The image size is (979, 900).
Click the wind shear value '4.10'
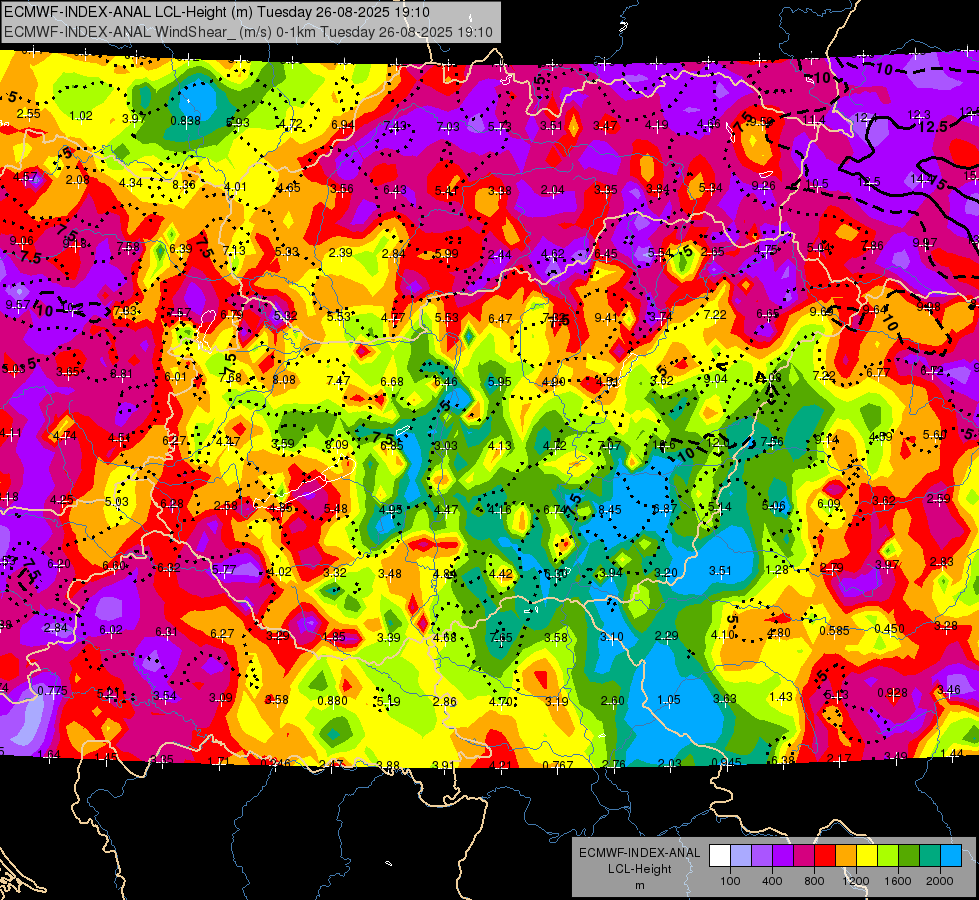pyautogui.click(x=722, y=635)
